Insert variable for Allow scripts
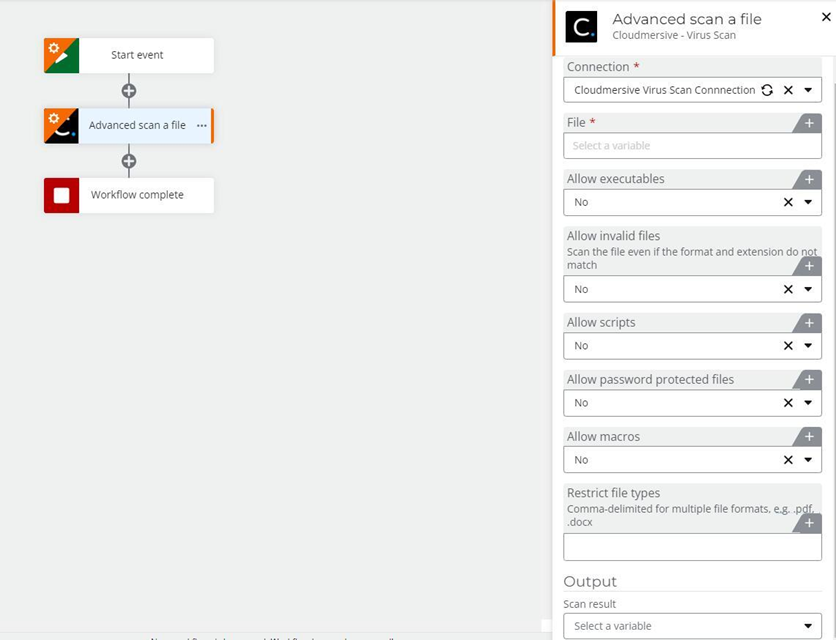 tap(808, 323)
